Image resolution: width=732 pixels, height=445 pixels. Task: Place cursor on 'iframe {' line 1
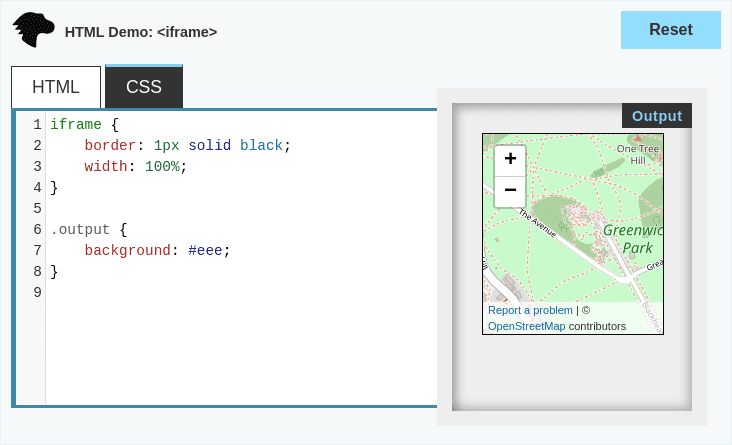tap(84, 125)
